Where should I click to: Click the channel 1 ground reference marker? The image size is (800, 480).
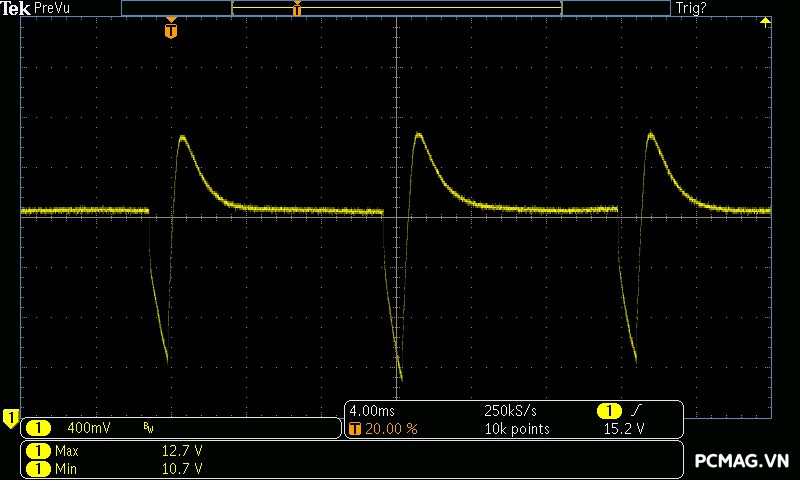tap(10, 416)
